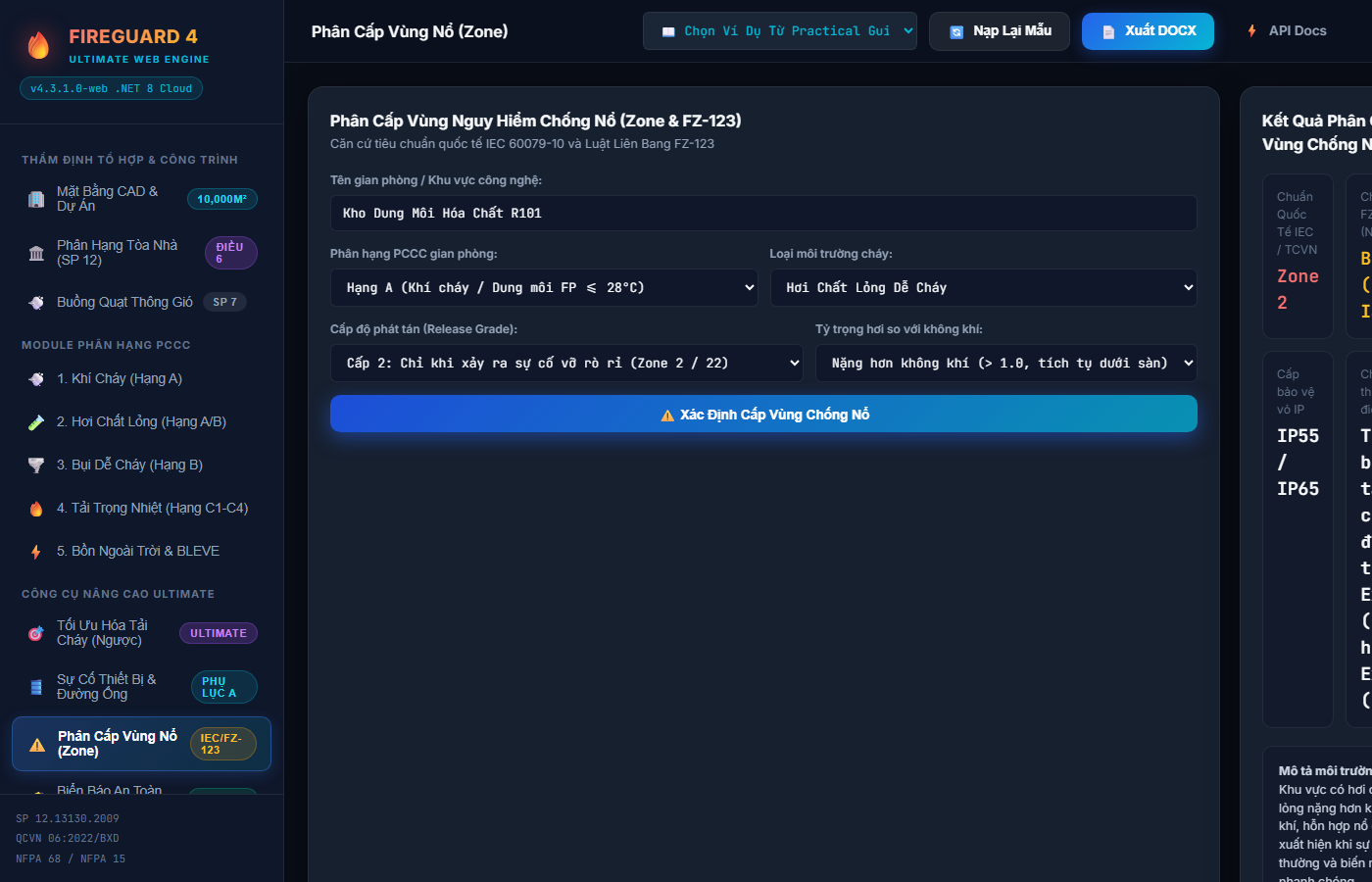Expand the Tỷ trọng hơi so với không khí dropdown
Image resolution: width=1372 pixels, height=882 pixels.
point(1006,363)
